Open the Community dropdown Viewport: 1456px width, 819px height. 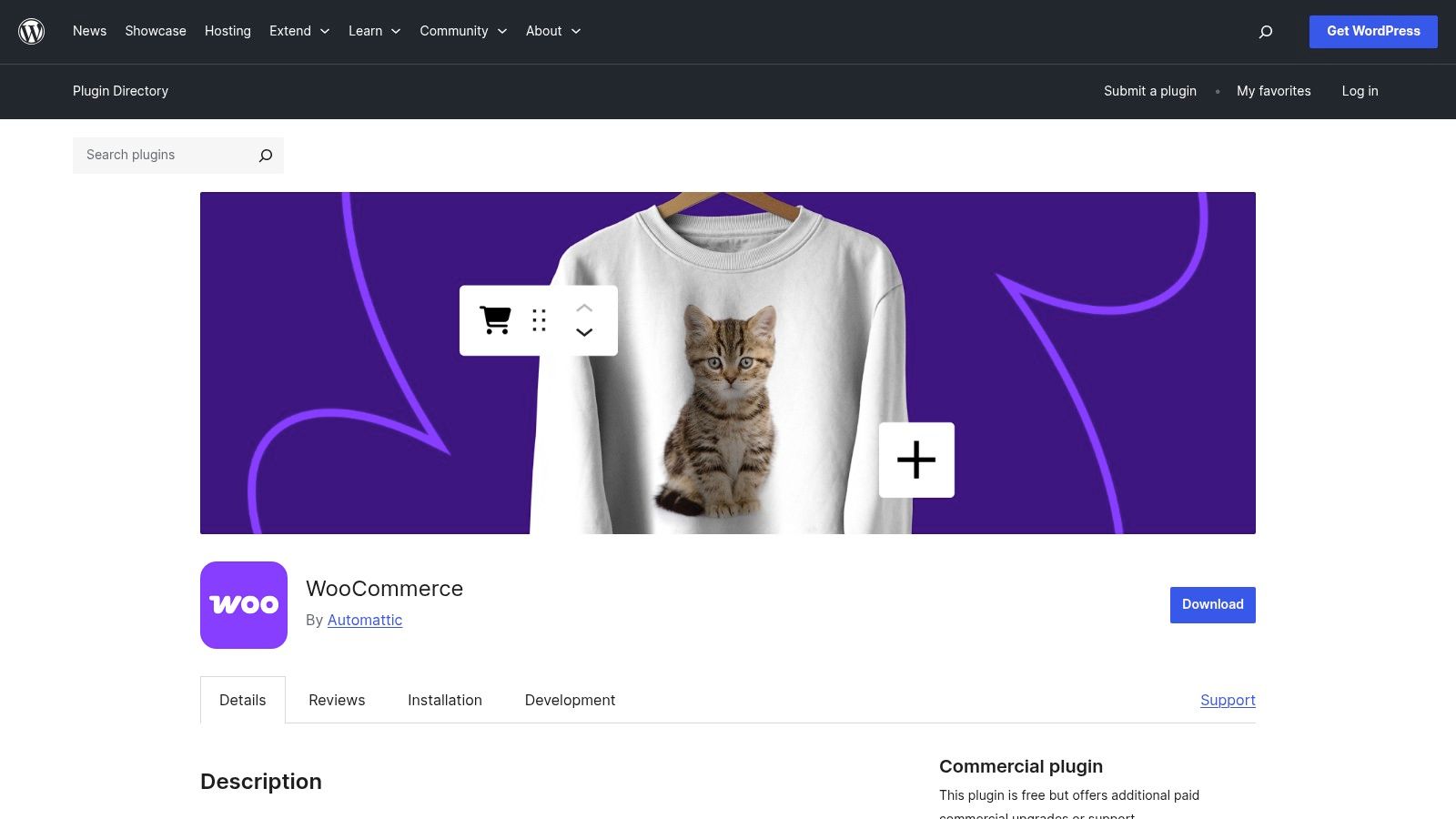tap(462, 31)
